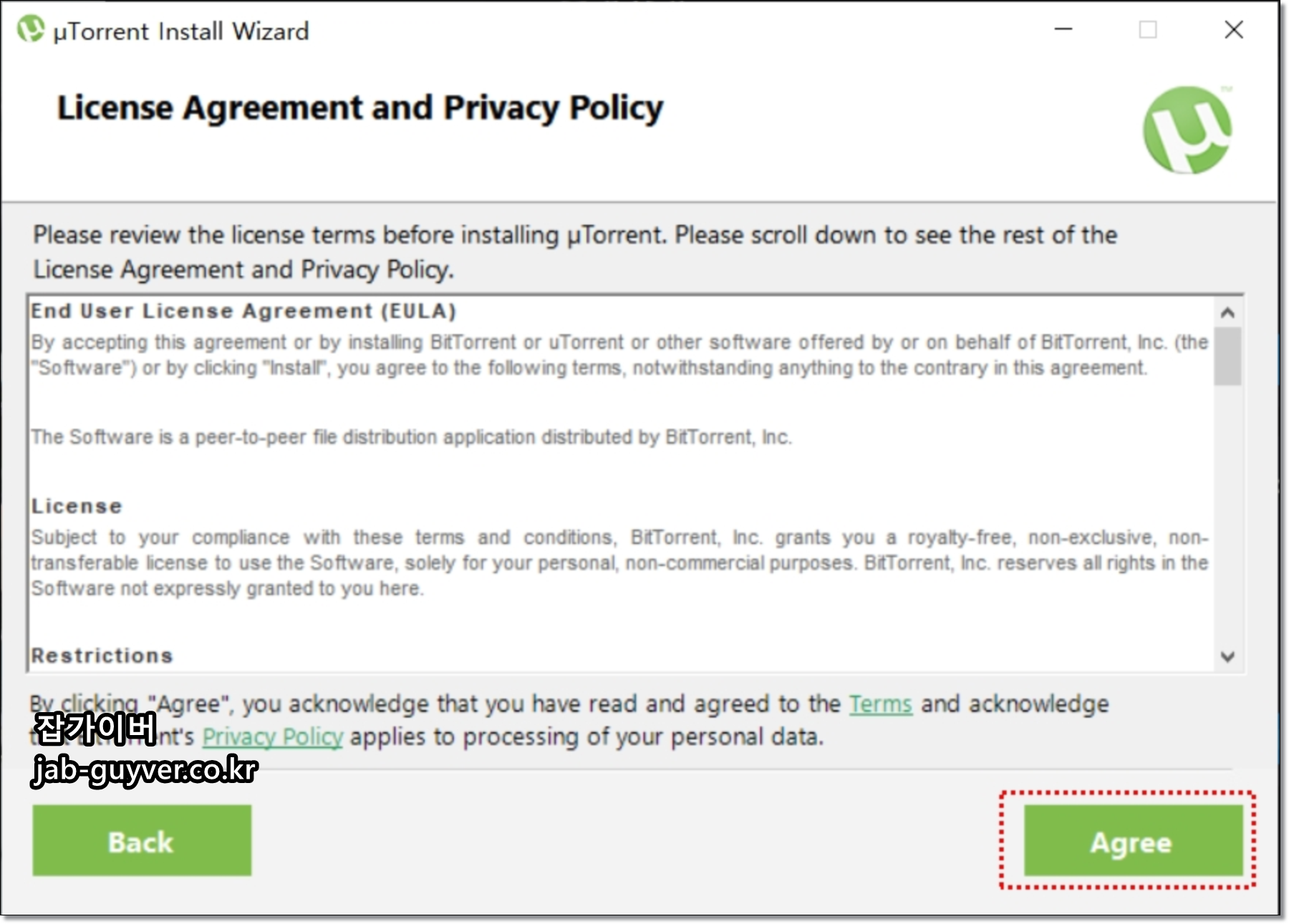Go Back to the previous step
1289x924 pixels.
click(142, 841)
